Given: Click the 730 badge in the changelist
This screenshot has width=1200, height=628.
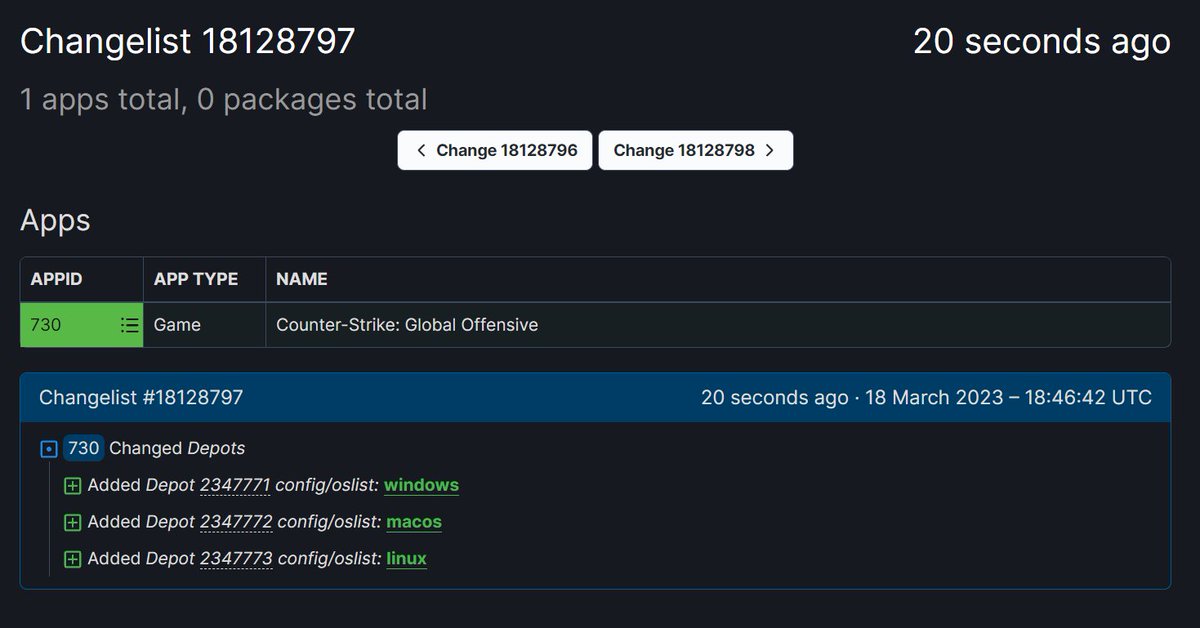Looking at the screenshot, I should click(83, 448).
